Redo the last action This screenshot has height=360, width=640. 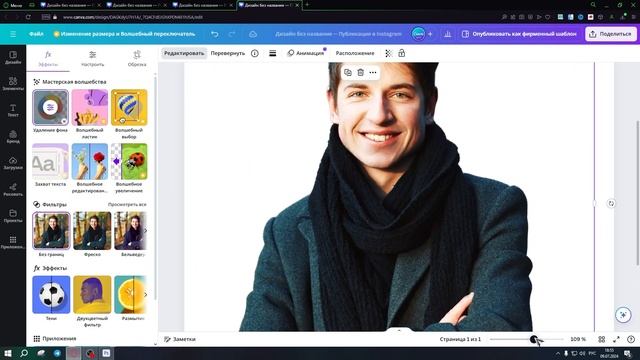[232, 34]
